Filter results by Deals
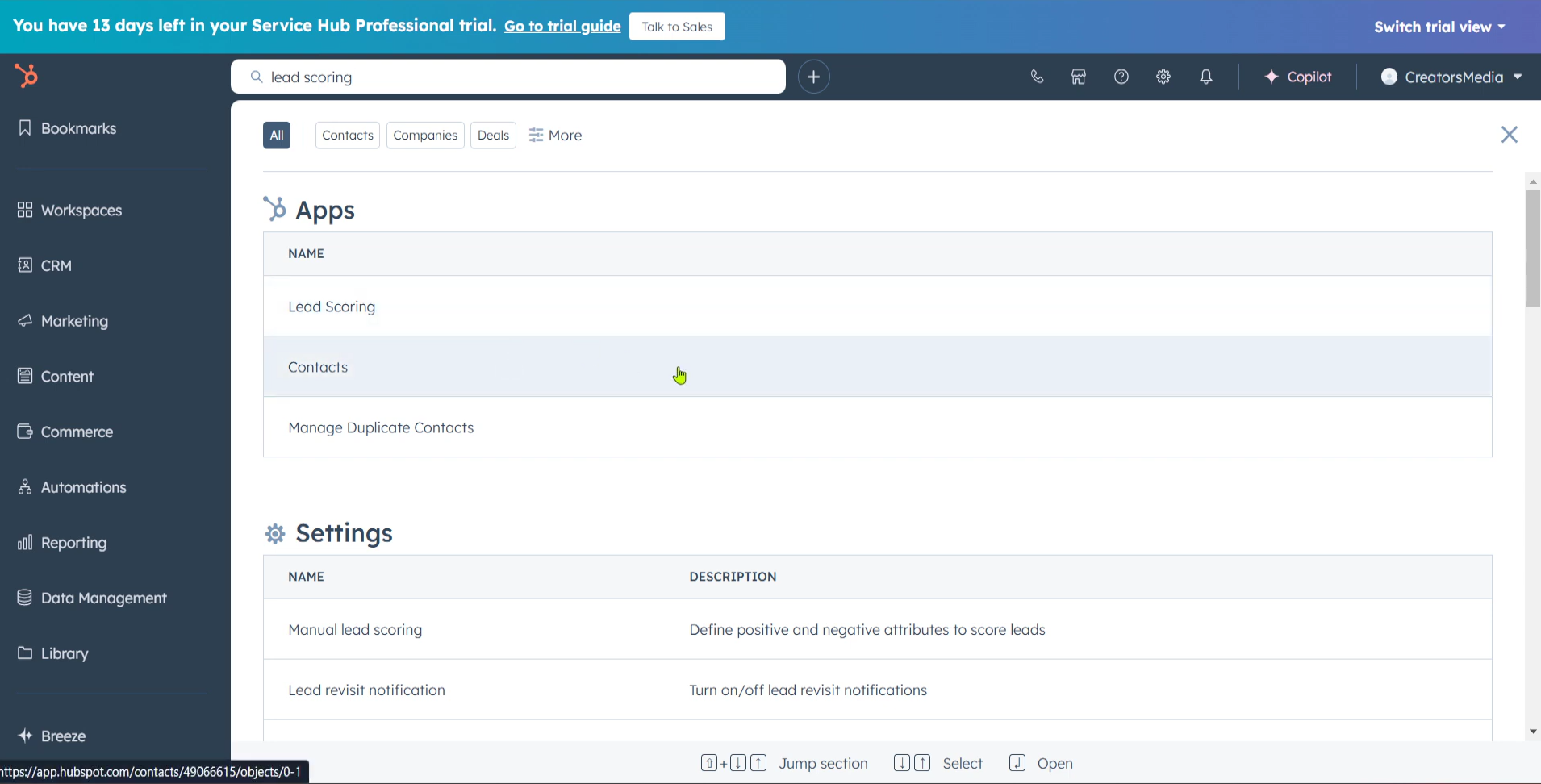This screenshot has height=784, width=1541. click(493, 136)
